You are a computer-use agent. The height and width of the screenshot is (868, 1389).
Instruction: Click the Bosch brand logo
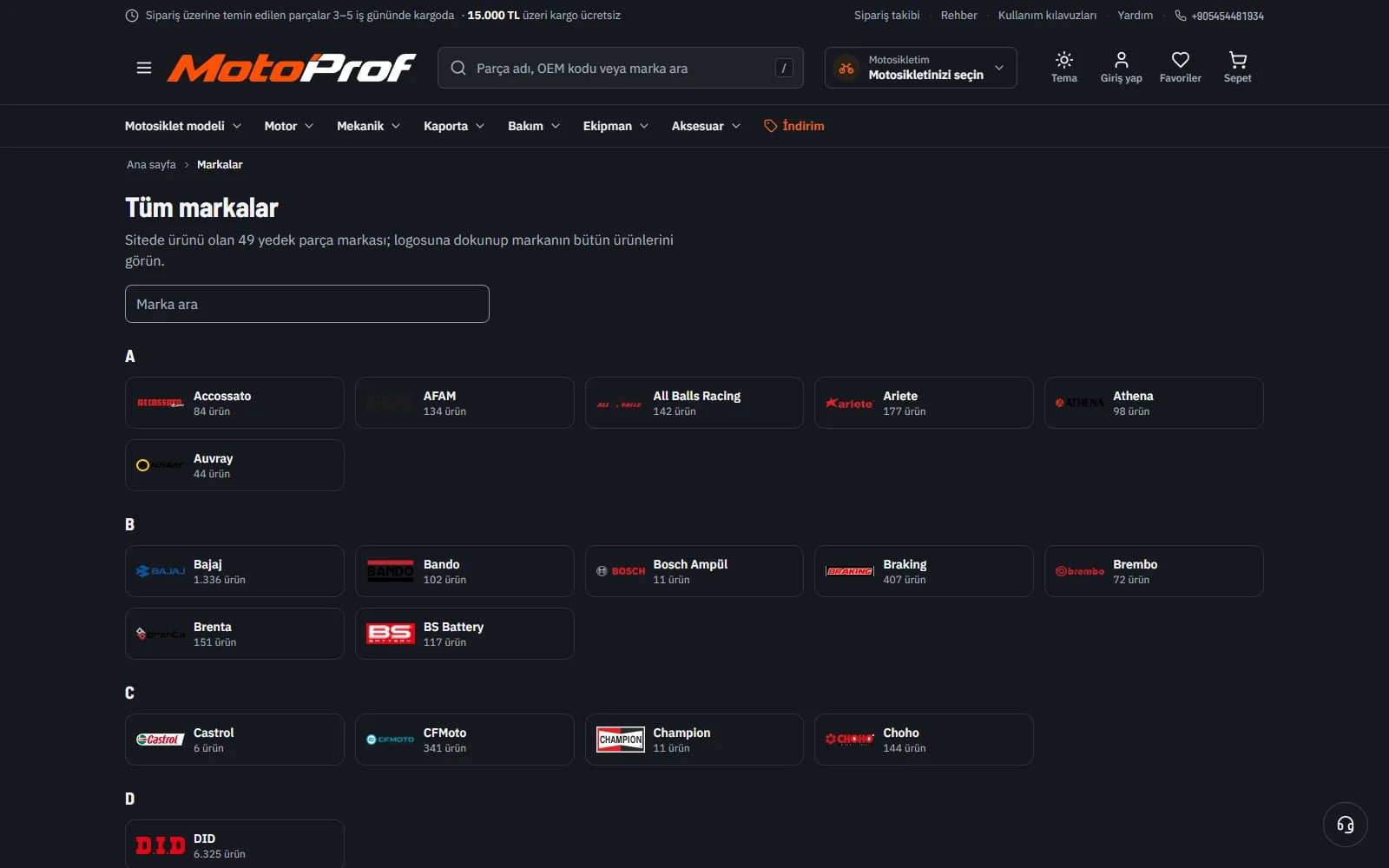coord(621,571)
